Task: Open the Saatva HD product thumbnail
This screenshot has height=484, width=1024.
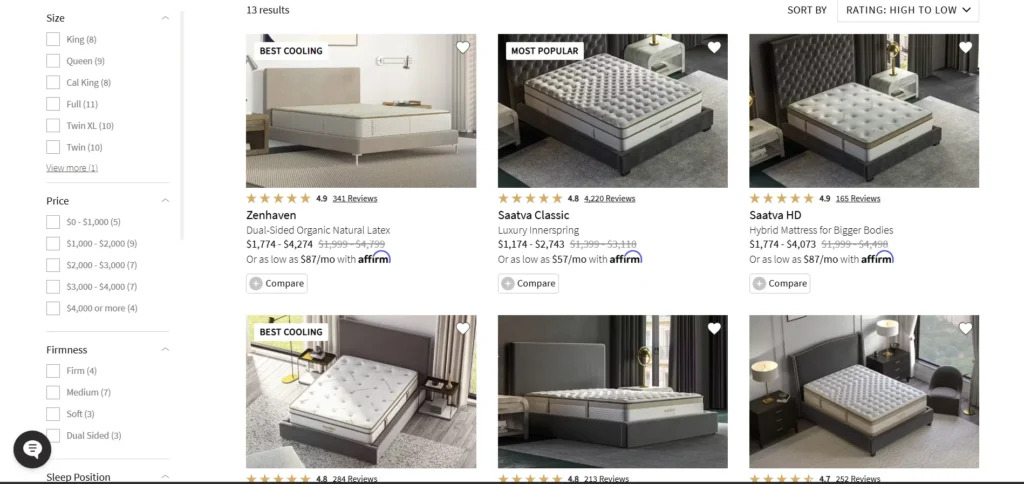Action: (x=863, y=111)
